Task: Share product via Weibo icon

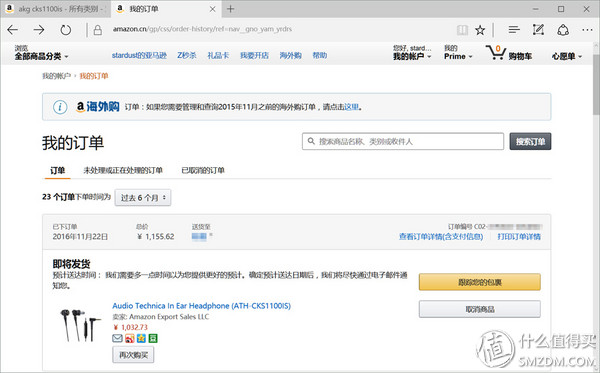Action: [x=129, y=338]
